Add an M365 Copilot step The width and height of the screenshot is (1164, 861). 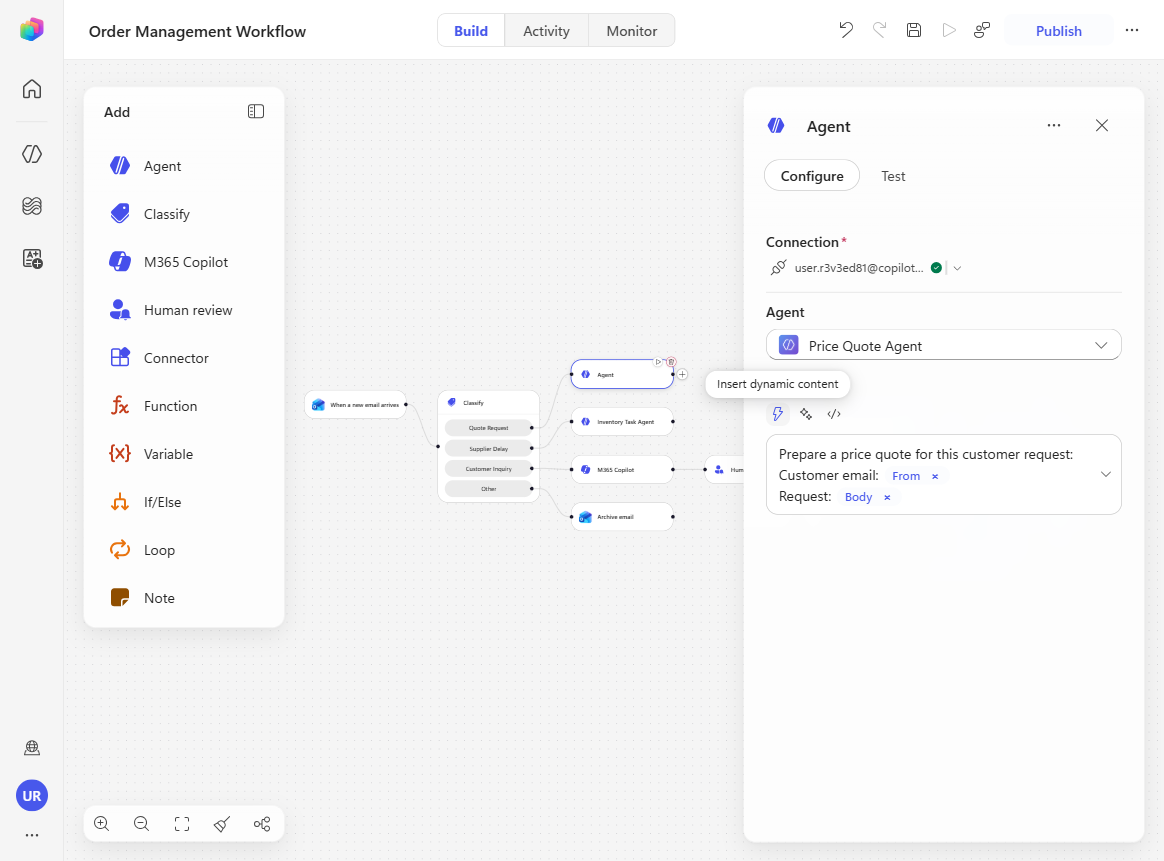tap(184, 262)
